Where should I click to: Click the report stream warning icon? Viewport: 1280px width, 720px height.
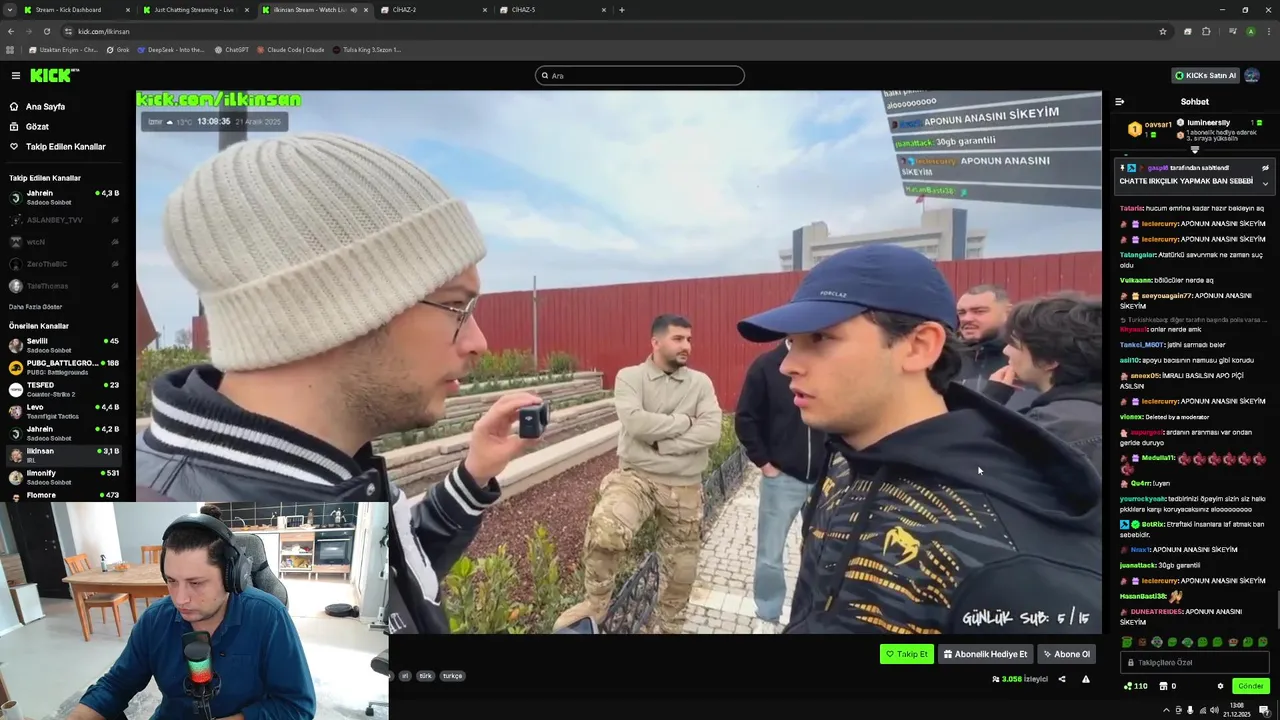(x=1086, y=679)
